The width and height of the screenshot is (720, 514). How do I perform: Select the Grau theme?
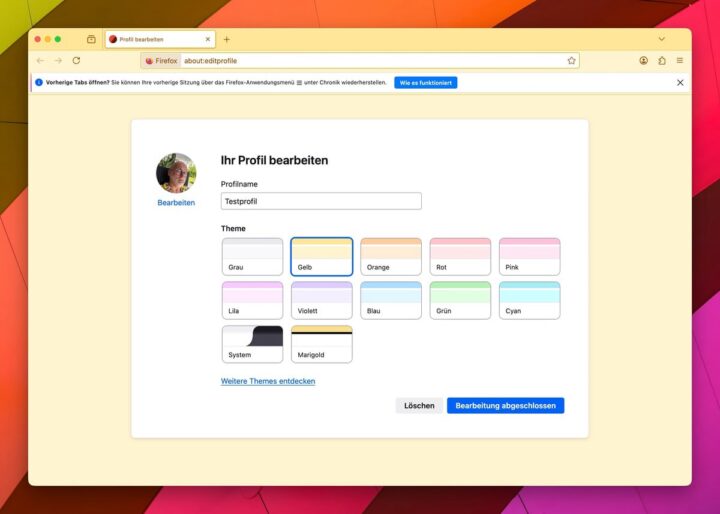click(252, 256)
